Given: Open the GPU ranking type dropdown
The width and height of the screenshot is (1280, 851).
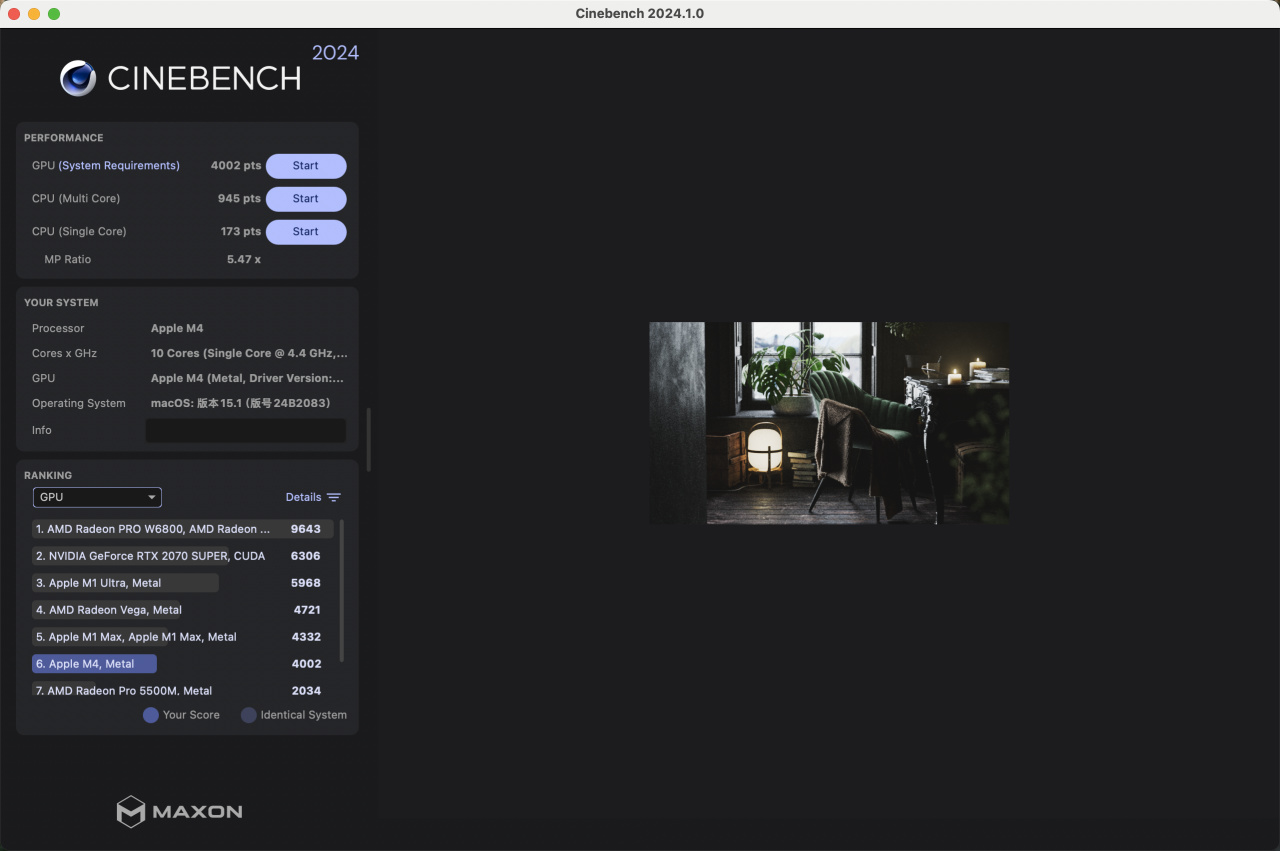Looking at the screenshot, I should pos(97,497).
